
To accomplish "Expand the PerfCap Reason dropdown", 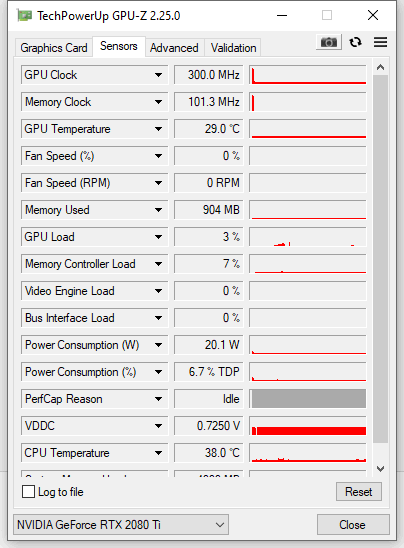I will click(x=158, y=399).
